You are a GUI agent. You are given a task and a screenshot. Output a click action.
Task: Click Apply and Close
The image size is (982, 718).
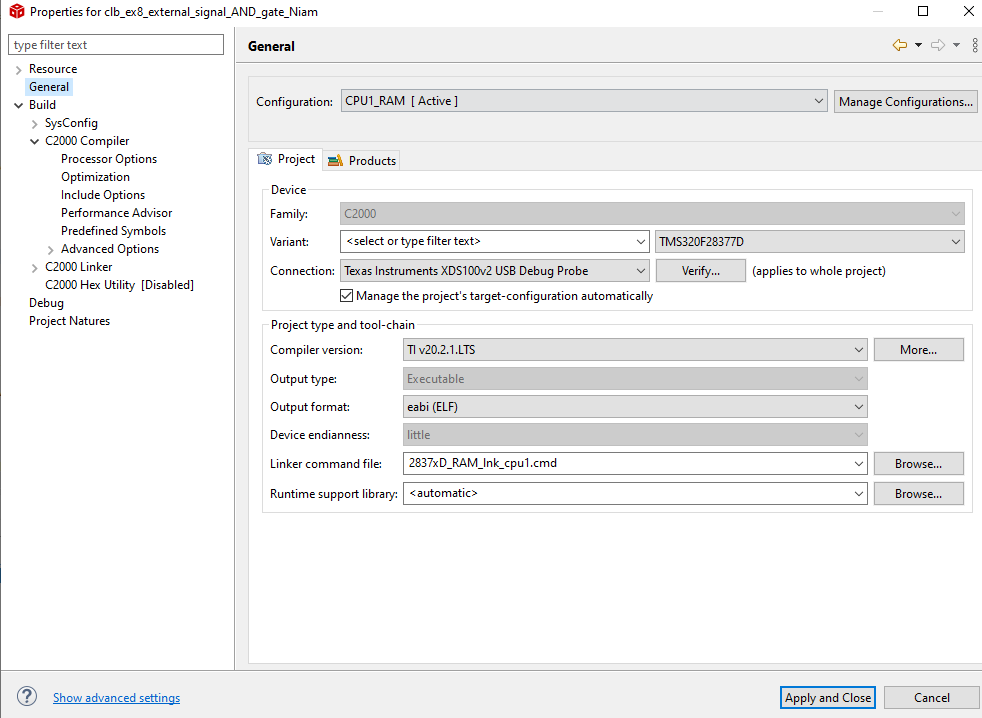point(827,697)
